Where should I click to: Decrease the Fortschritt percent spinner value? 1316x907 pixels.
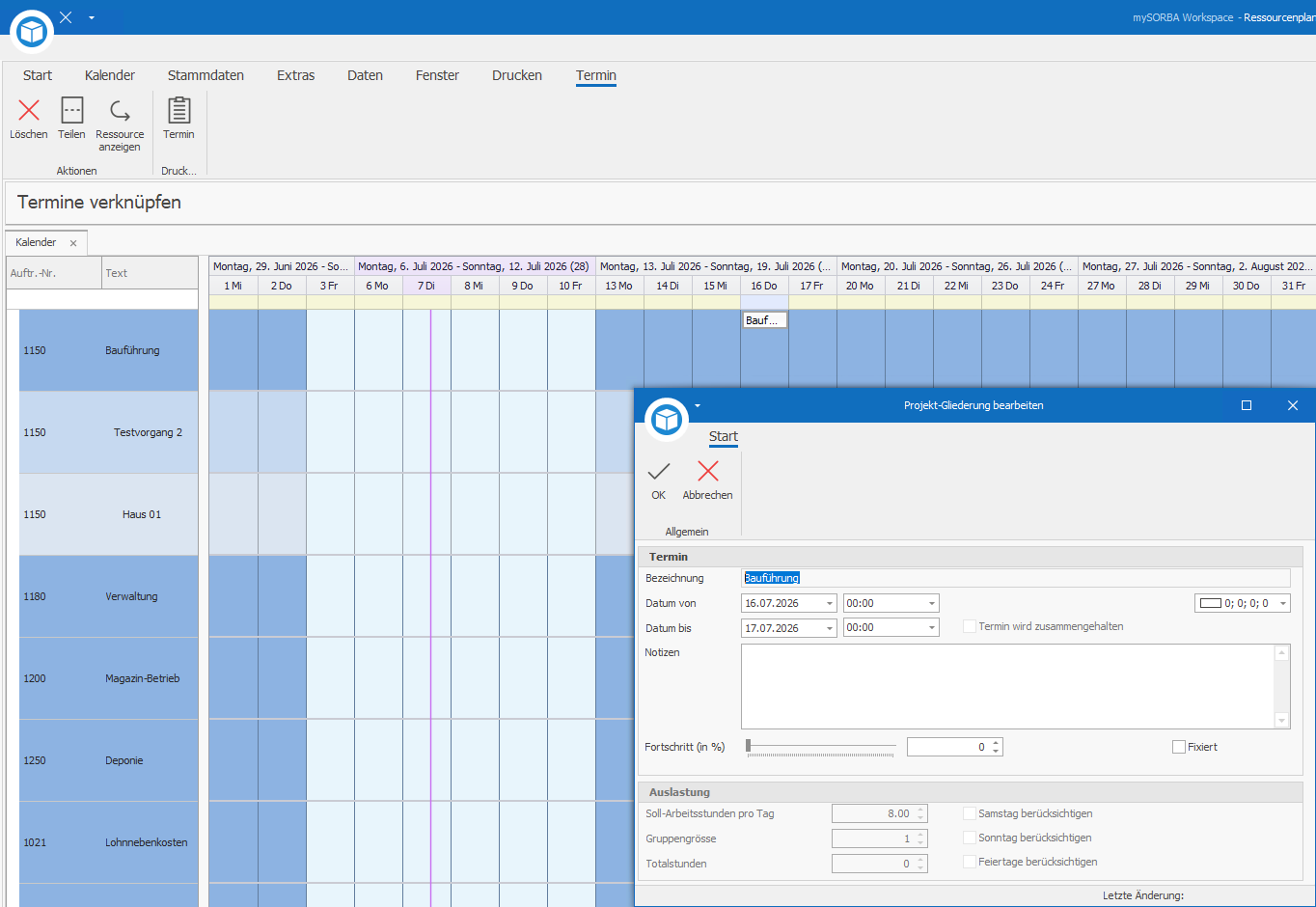(997, 751)
